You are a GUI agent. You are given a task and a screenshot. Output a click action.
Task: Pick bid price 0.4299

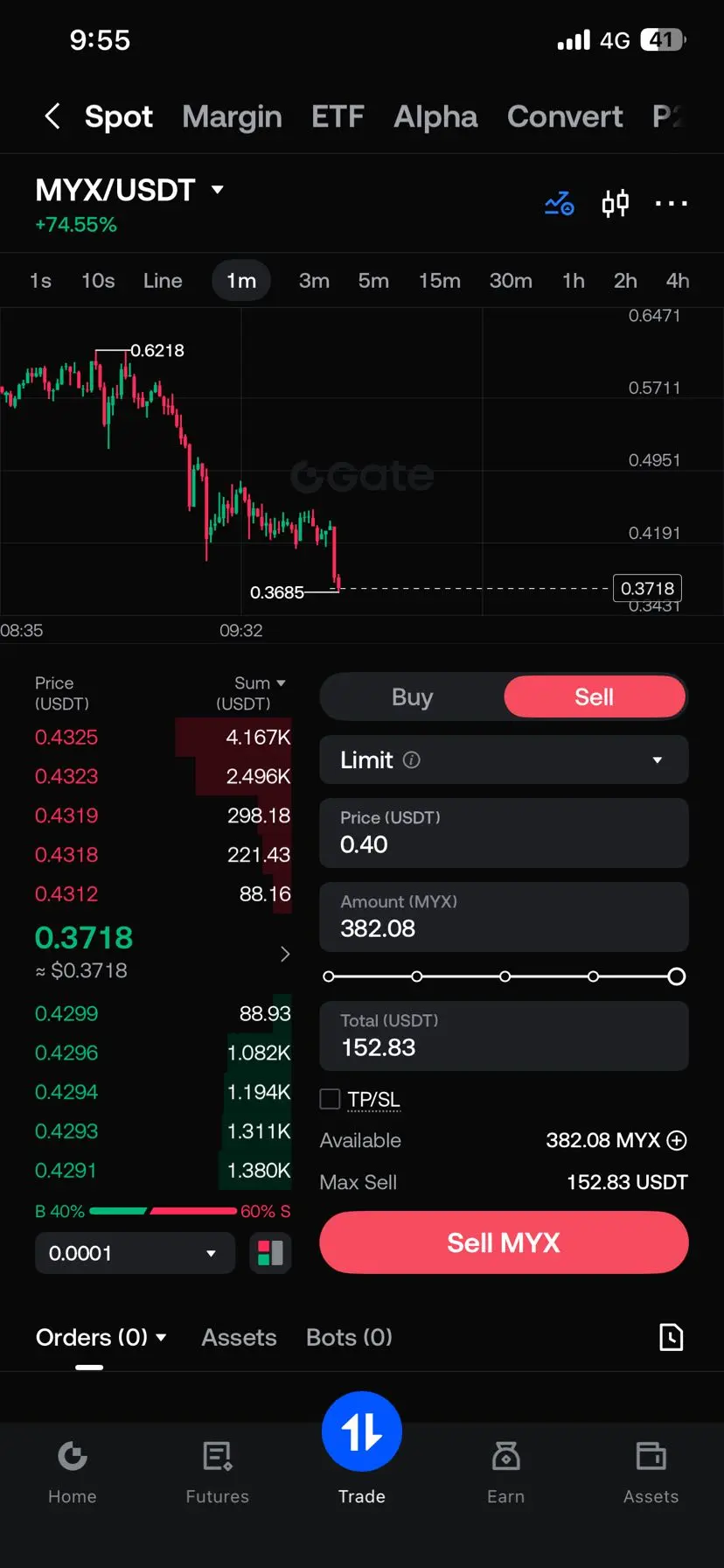66,1013
